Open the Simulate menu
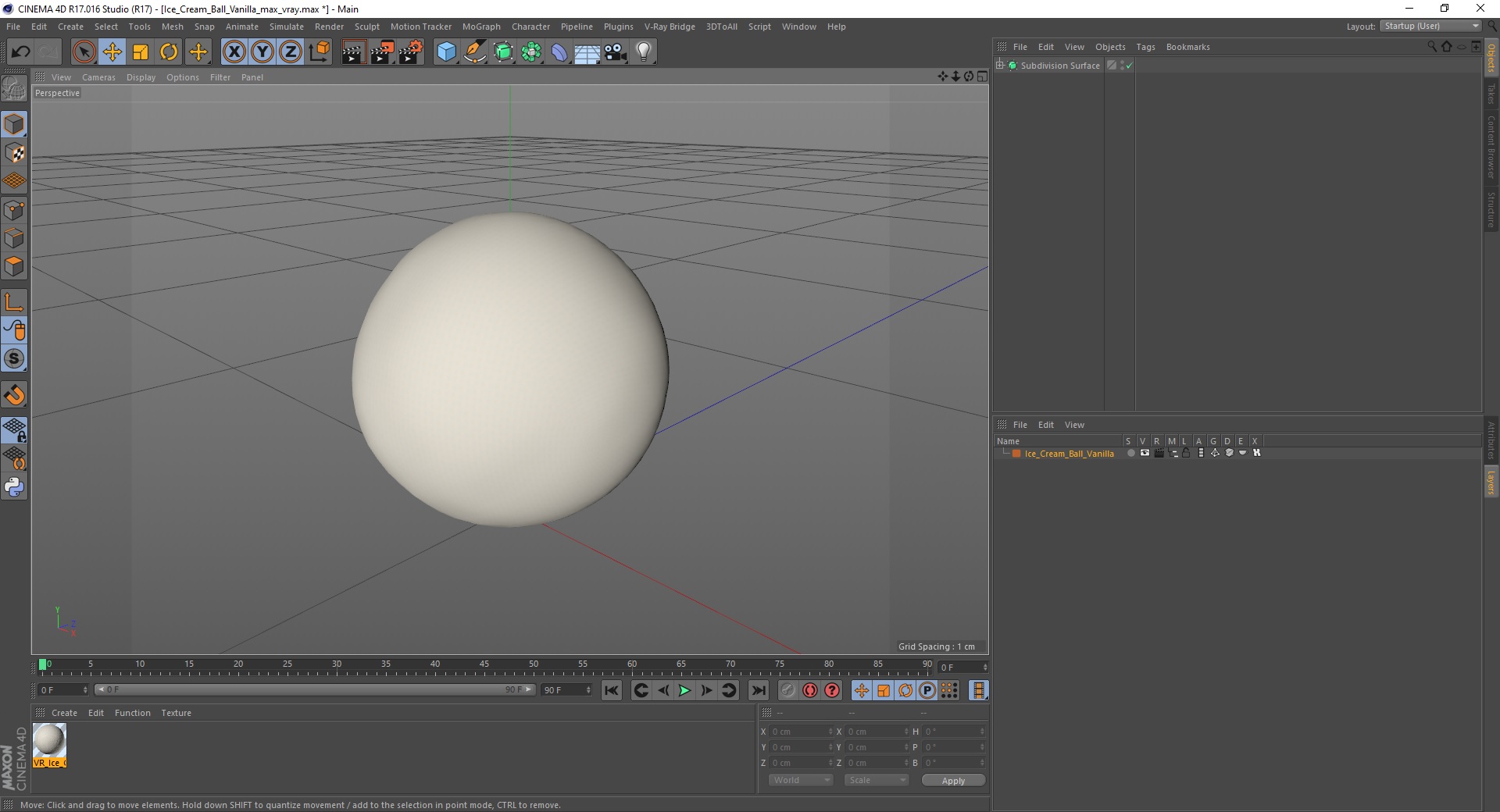The height and width of the screenshot is (812, 1500). point(287,27)
